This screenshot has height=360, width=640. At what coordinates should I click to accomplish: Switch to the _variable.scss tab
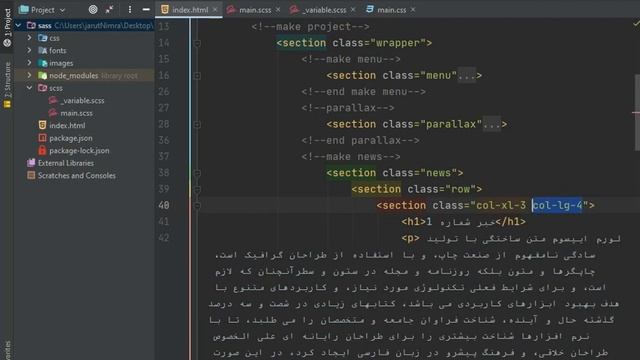click(324, 10)
